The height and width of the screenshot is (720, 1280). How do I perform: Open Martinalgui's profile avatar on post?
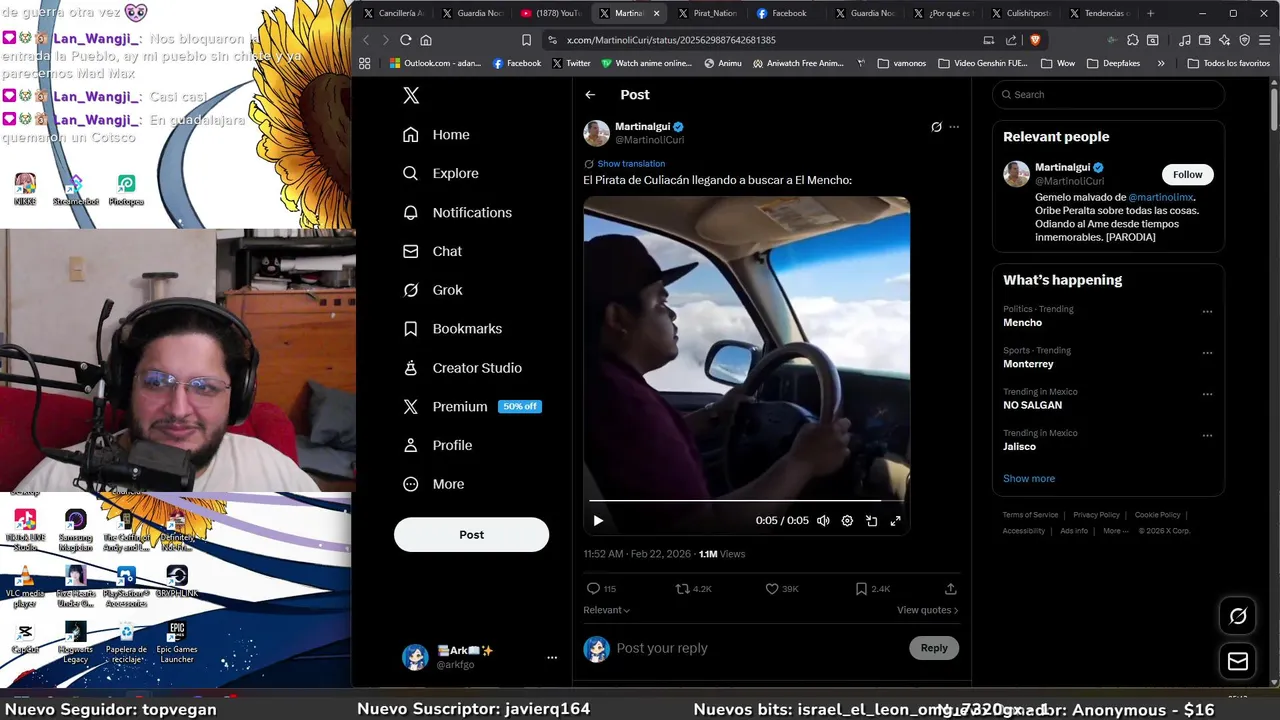pos(597,133)
